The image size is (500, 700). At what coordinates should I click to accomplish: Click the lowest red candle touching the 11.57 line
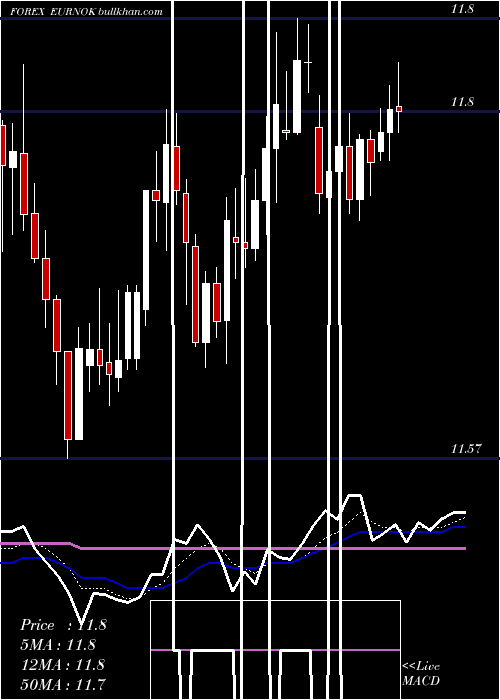tap(68, 395)
